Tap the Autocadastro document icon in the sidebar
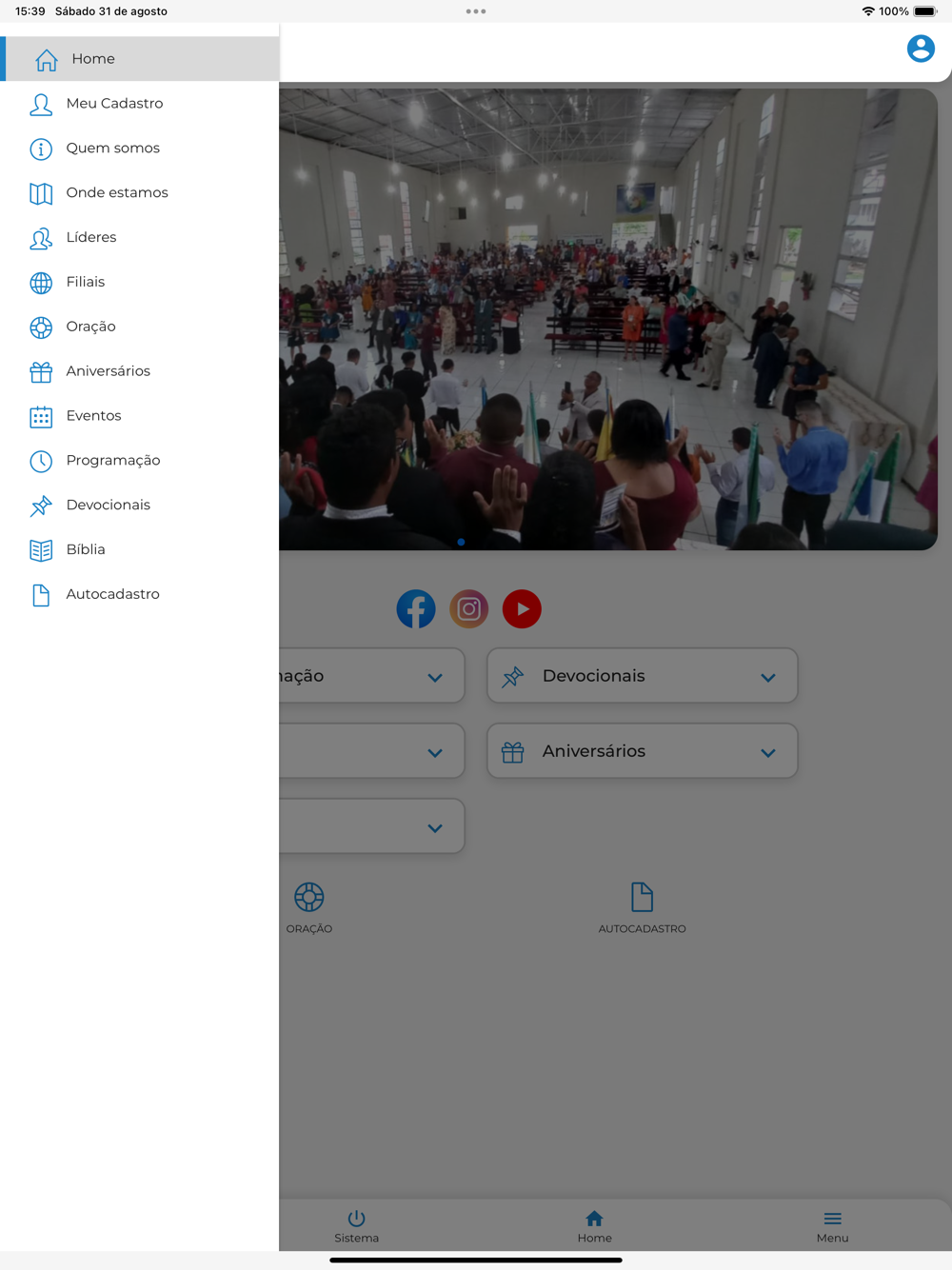The height and width of the screenshot is (1270, 952). 41,595
